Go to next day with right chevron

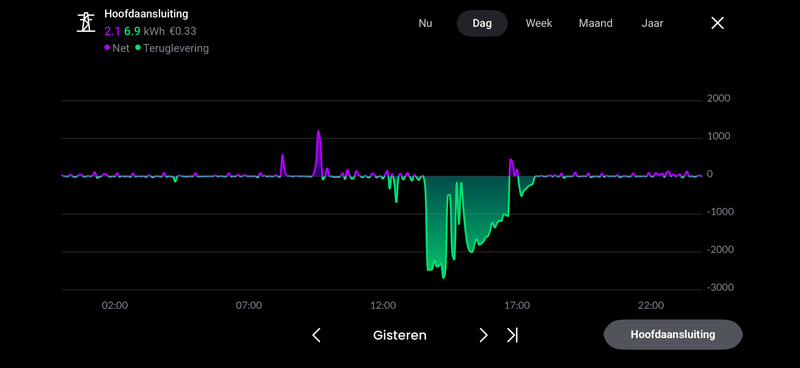(x=483, y=335)
